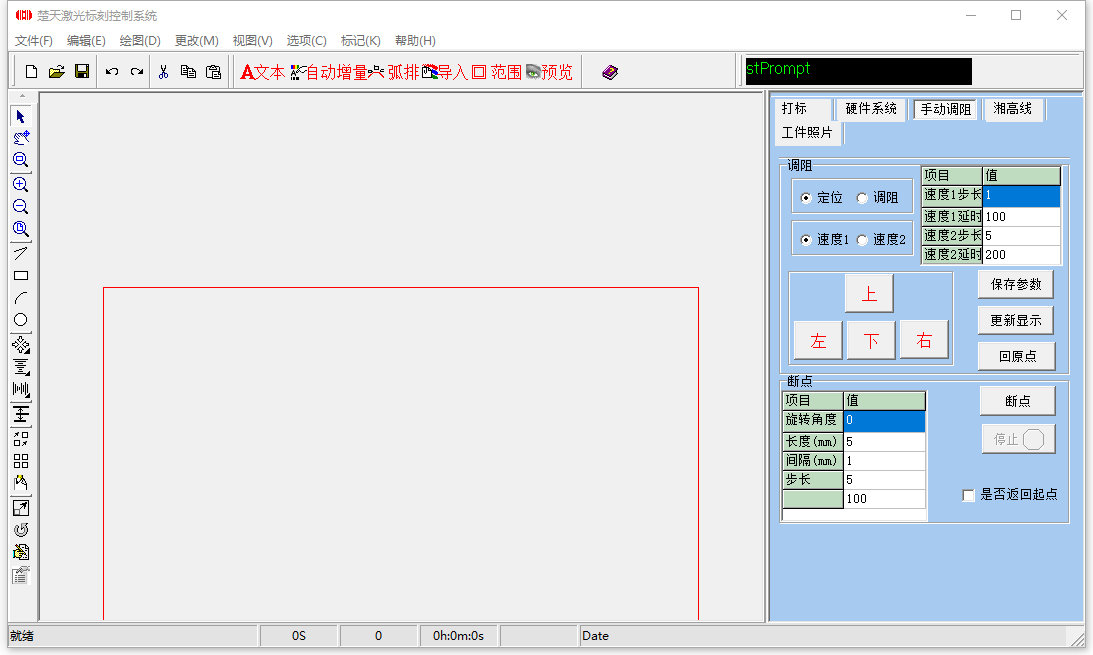Save with the floppy disk icon
Screen dimensions: 1093x655
(82, 72)
